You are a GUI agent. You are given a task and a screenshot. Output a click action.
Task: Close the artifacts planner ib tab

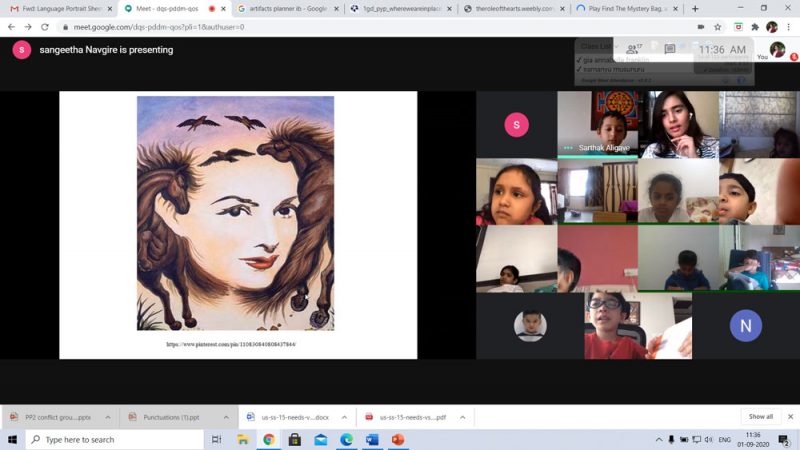336,9
